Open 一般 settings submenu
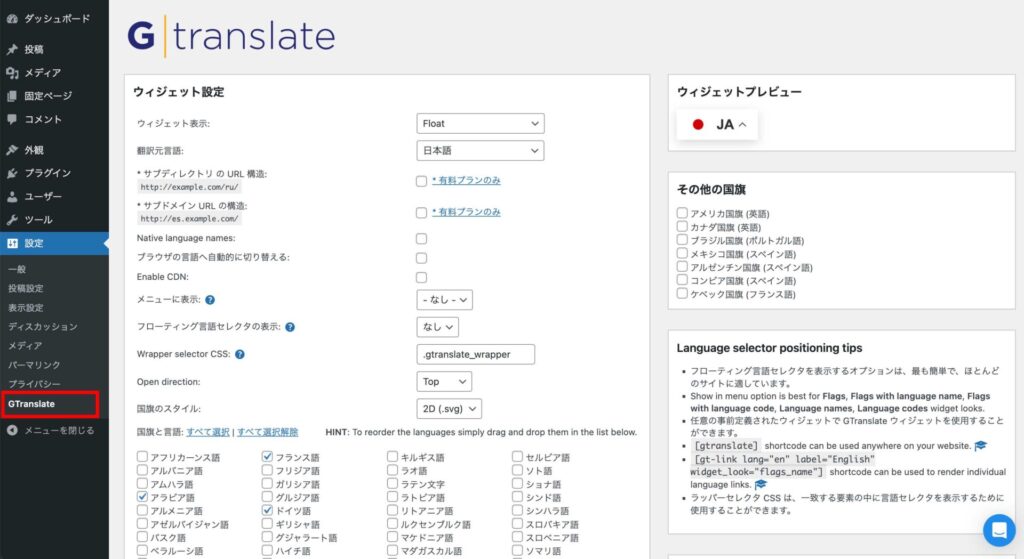The image size is (1024, 559). coord(18,269)
